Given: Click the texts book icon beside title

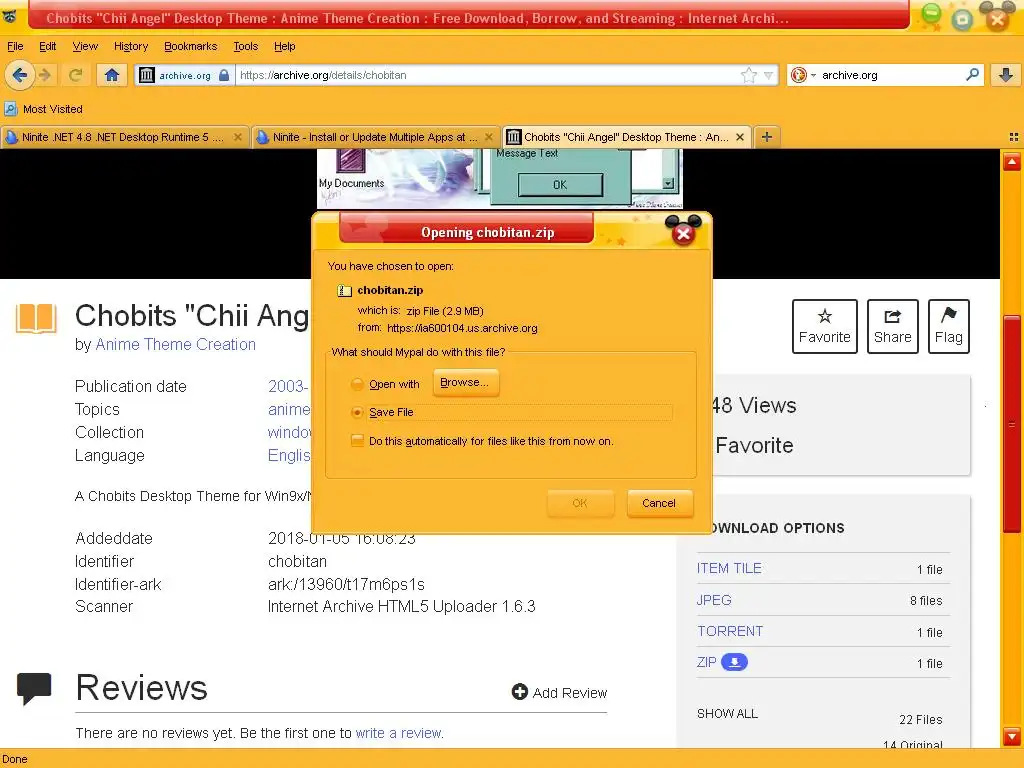Looking at the screenshot, I should point(36,318).
